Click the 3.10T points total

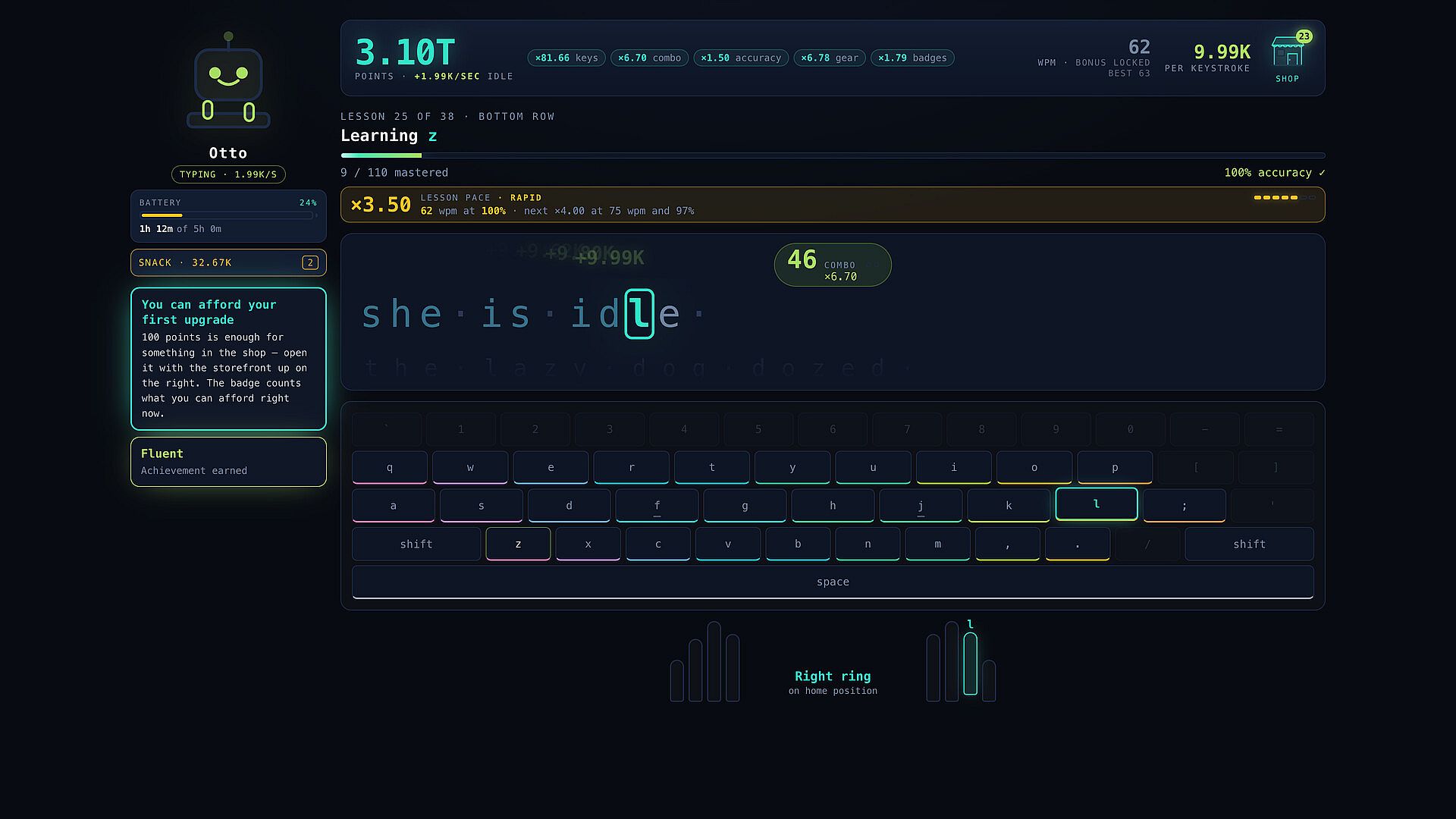405,52
